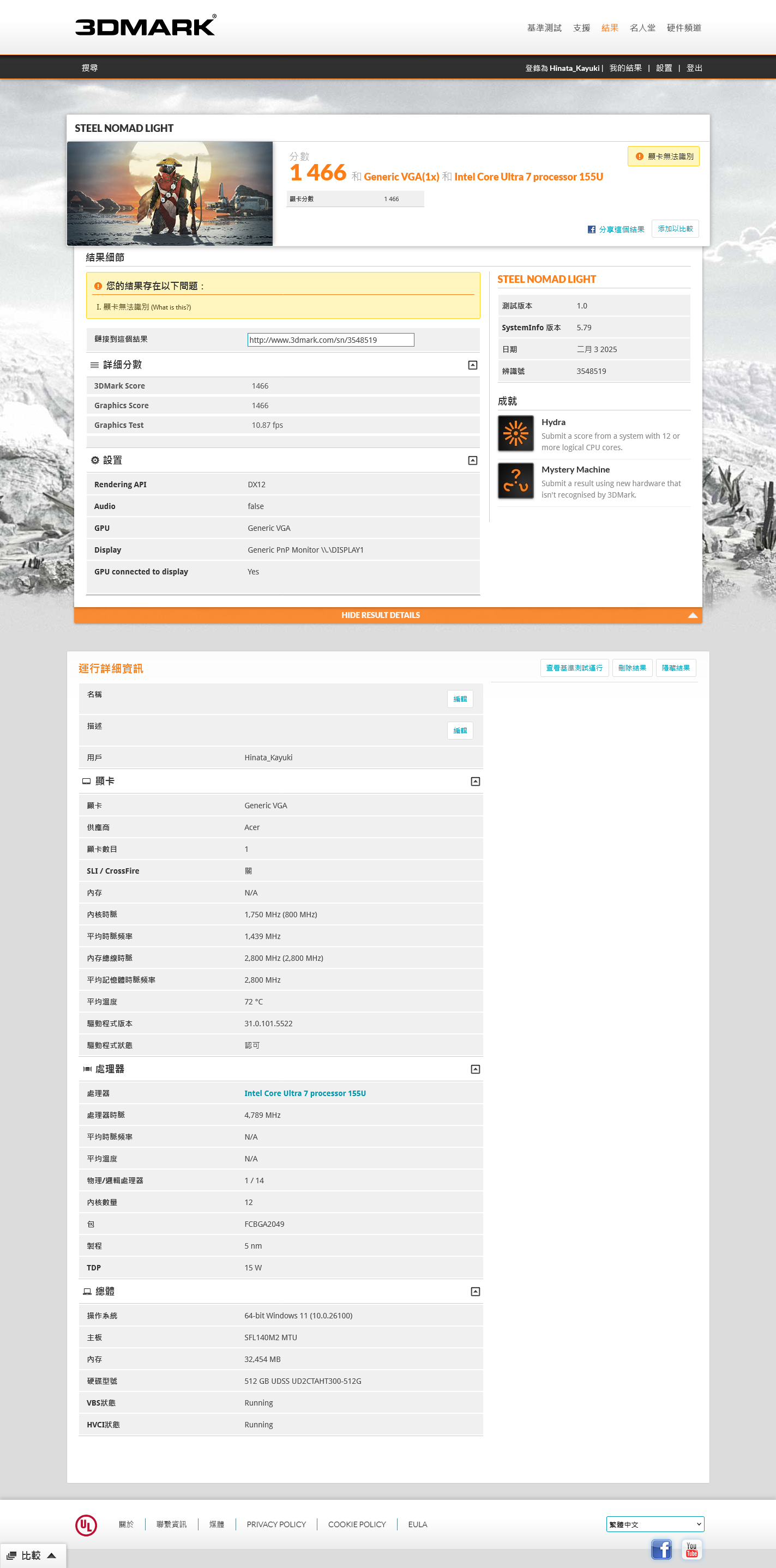Screen dimensions: 776x1568
Task: Click the 10.87 fps Graphics Test value
Action: (267, 425)
